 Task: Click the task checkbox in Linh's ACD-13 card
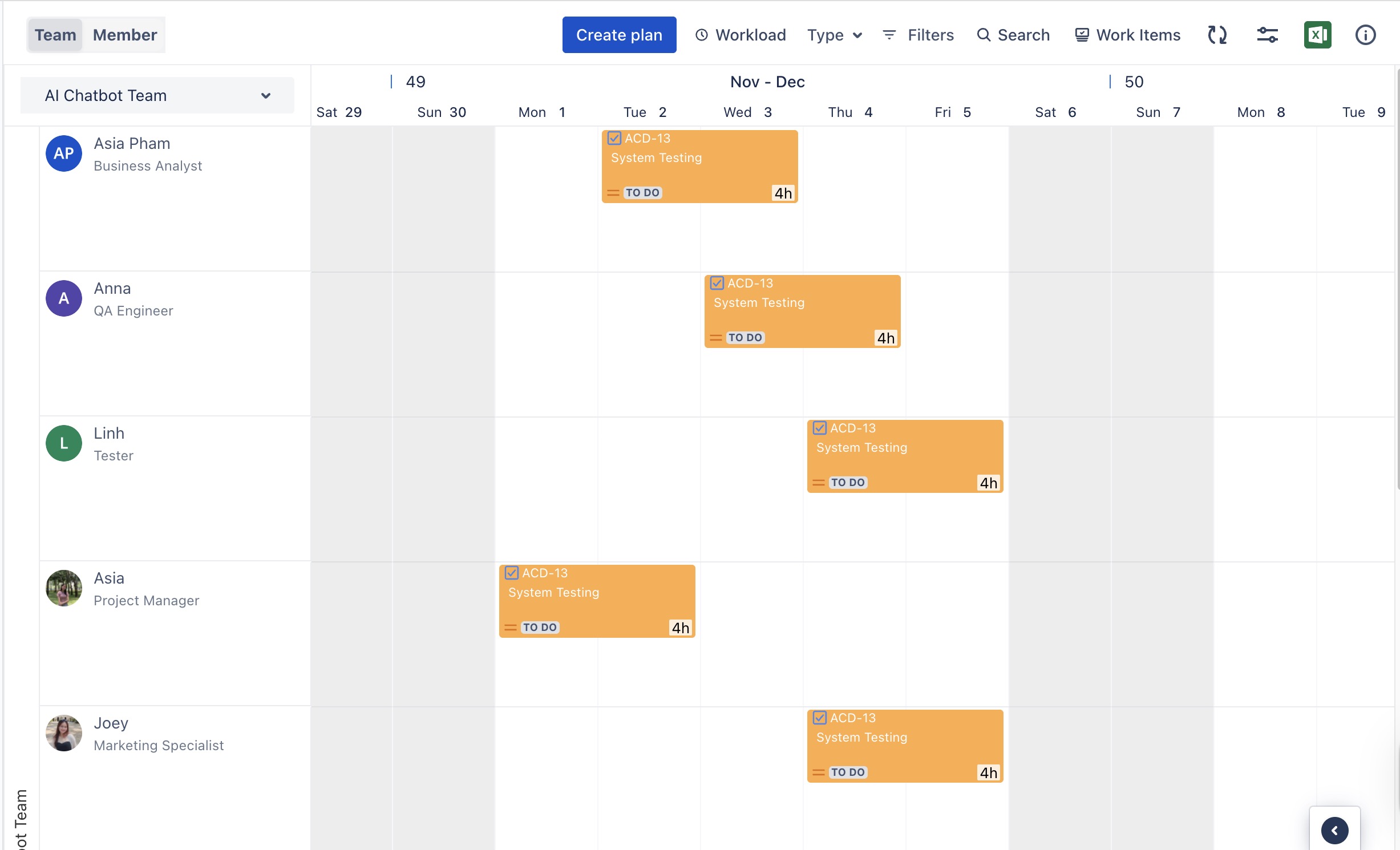[820, 428]
